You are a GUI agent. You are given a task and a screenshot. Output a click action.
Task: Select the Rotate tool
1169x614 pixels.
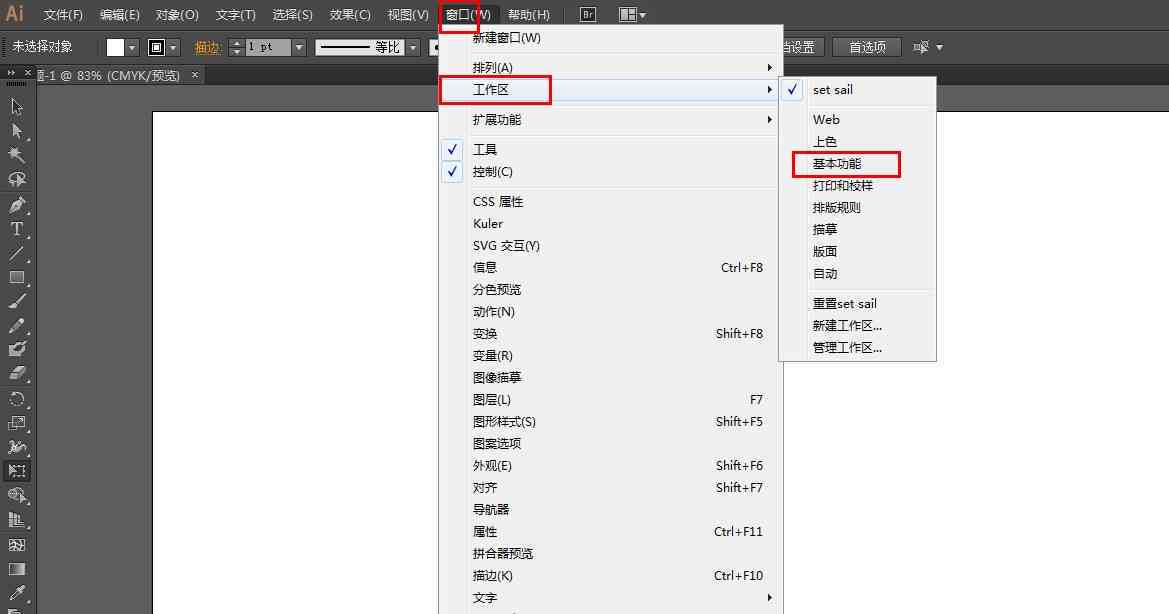pos(17,399)
